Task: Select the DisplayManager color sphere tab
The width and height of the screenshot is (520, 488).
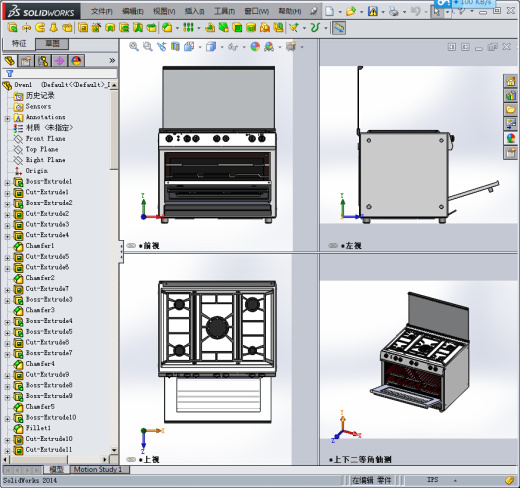Action: point(76,61)
